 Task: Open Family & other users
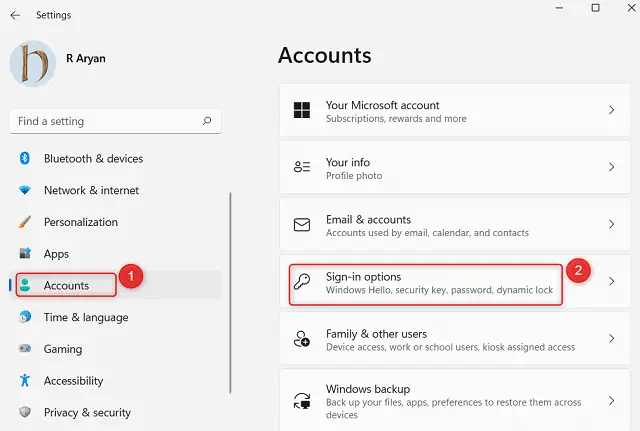pyautogui.click(x=454, y=339)
